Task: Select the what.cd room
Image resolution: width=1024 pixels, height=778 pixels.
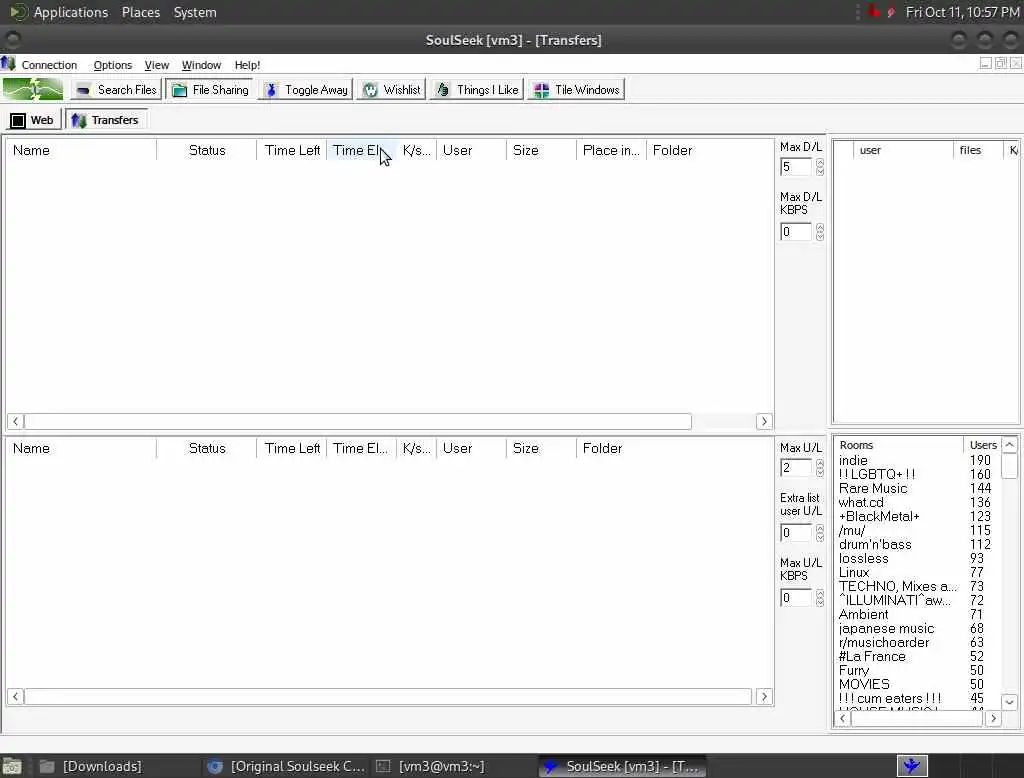Action: coord(861,502)
